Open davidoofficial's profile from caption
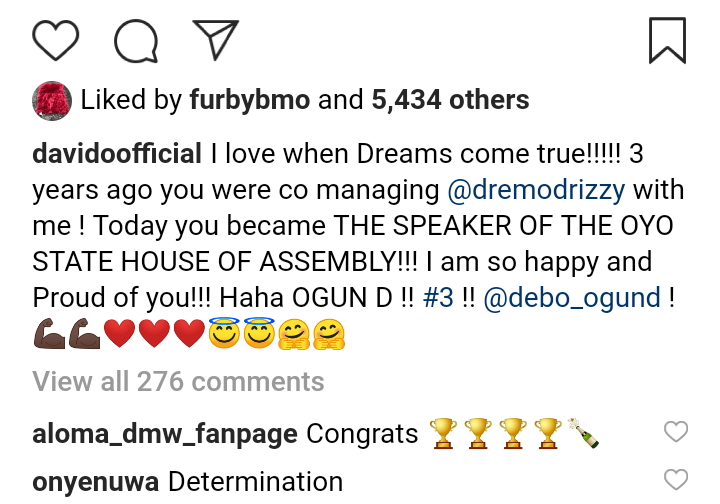The width and height of the screenshot is (720, 504). pyautogui.click(x=117, y=154)
